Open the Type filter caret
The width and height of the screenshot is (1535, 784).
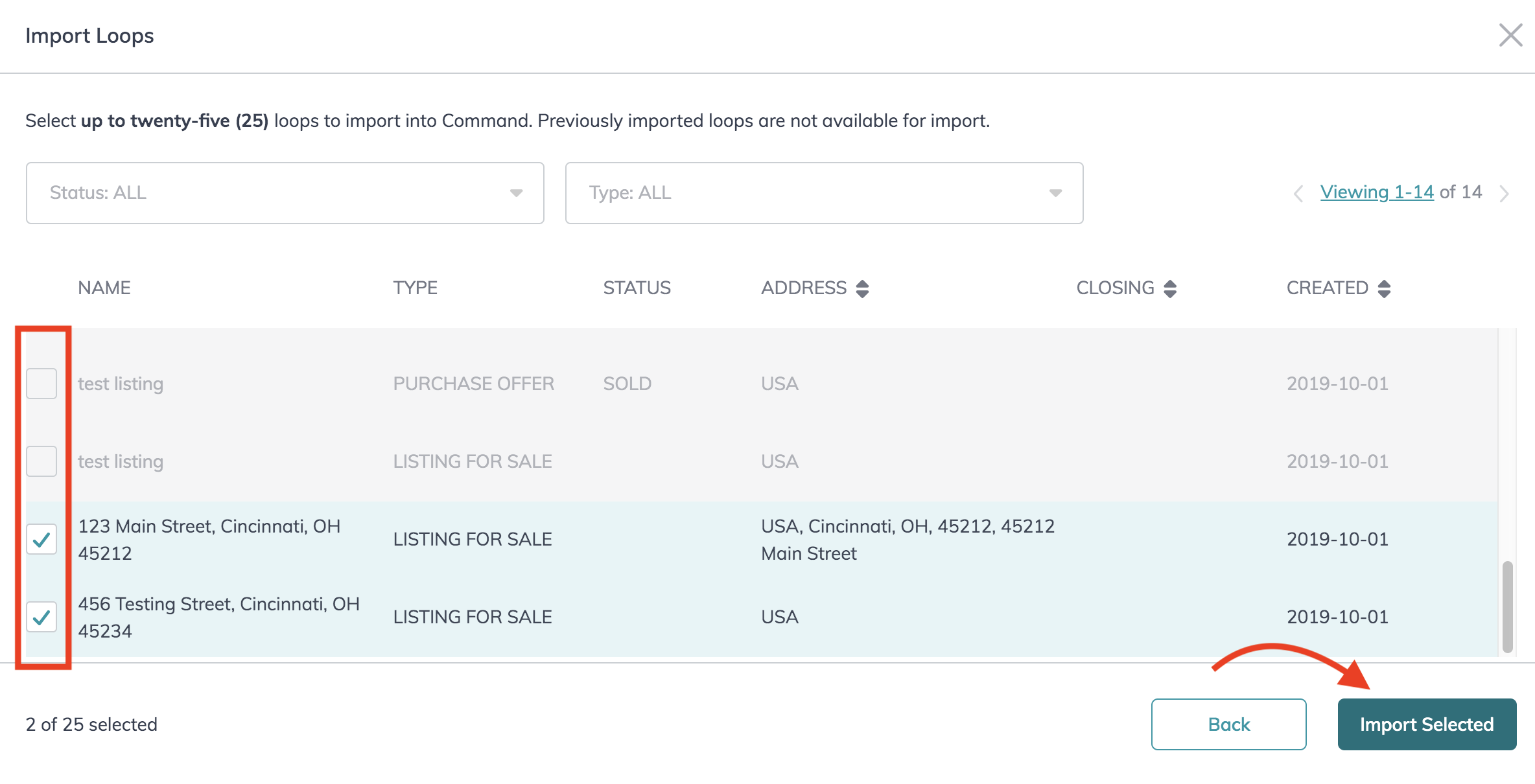tap(1055, 192)
